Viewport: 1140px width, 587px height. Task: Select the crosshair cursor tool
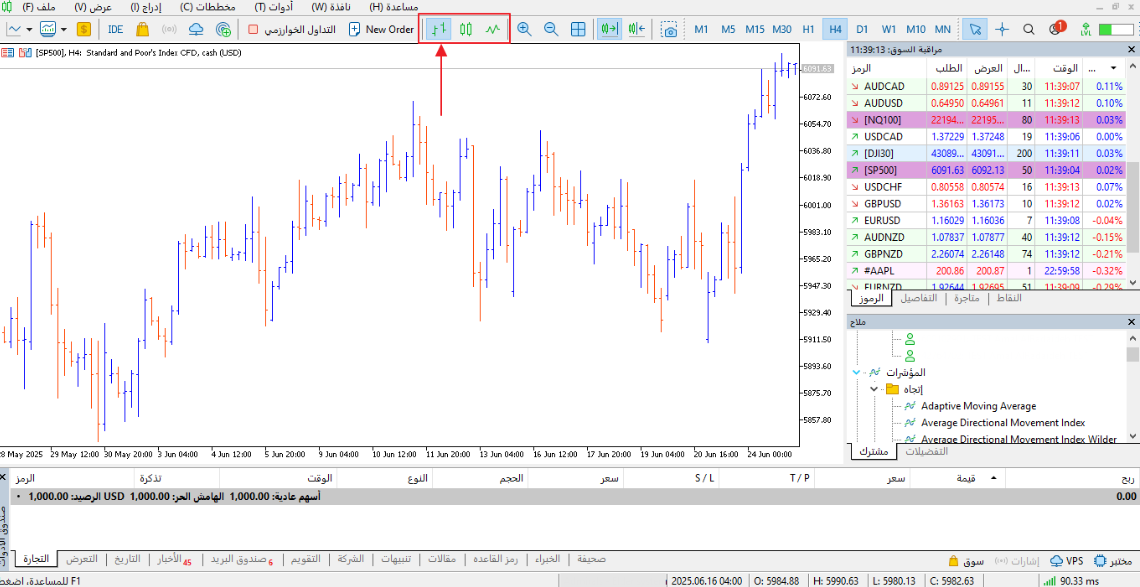1002,29
